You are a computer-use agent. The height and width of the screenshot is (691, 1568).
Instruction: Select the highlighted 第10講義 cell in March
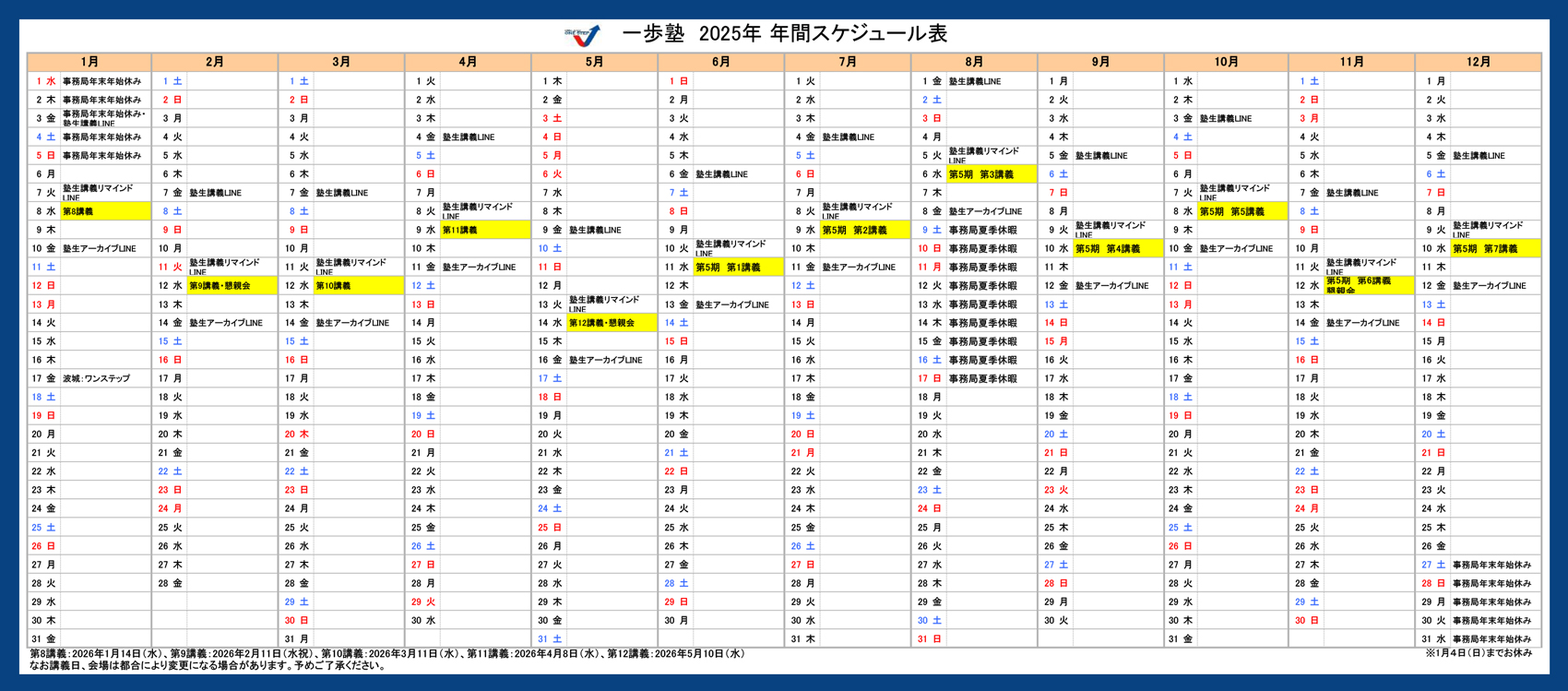click(x=358, y=286)
